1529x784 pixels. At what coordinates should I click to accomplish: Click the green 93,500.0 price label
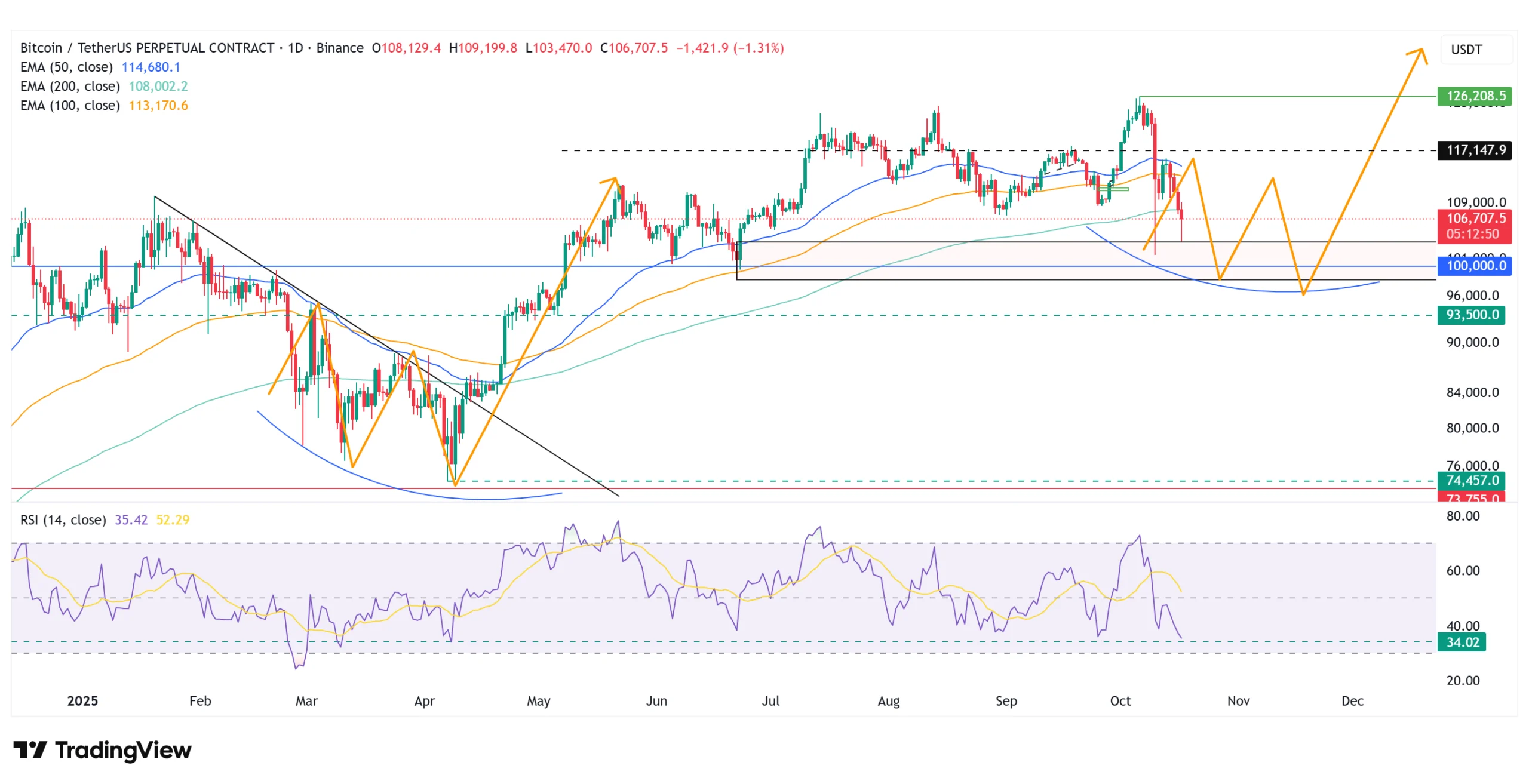[x=1470, y=315]
